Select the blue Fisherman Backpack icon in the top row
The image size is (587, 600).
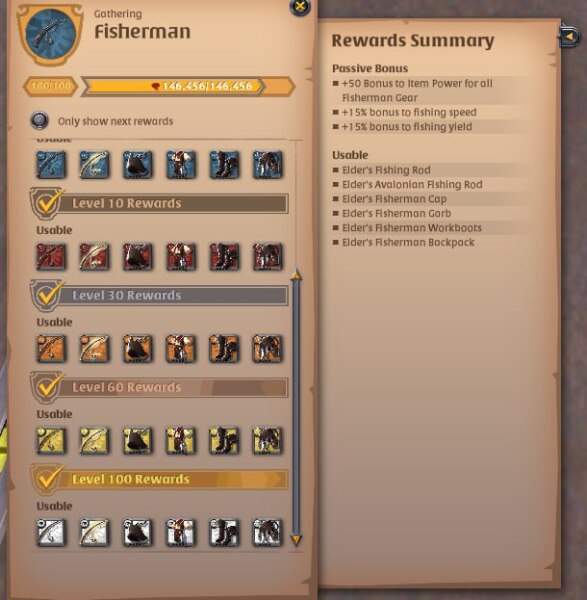[x=267, y=165]
